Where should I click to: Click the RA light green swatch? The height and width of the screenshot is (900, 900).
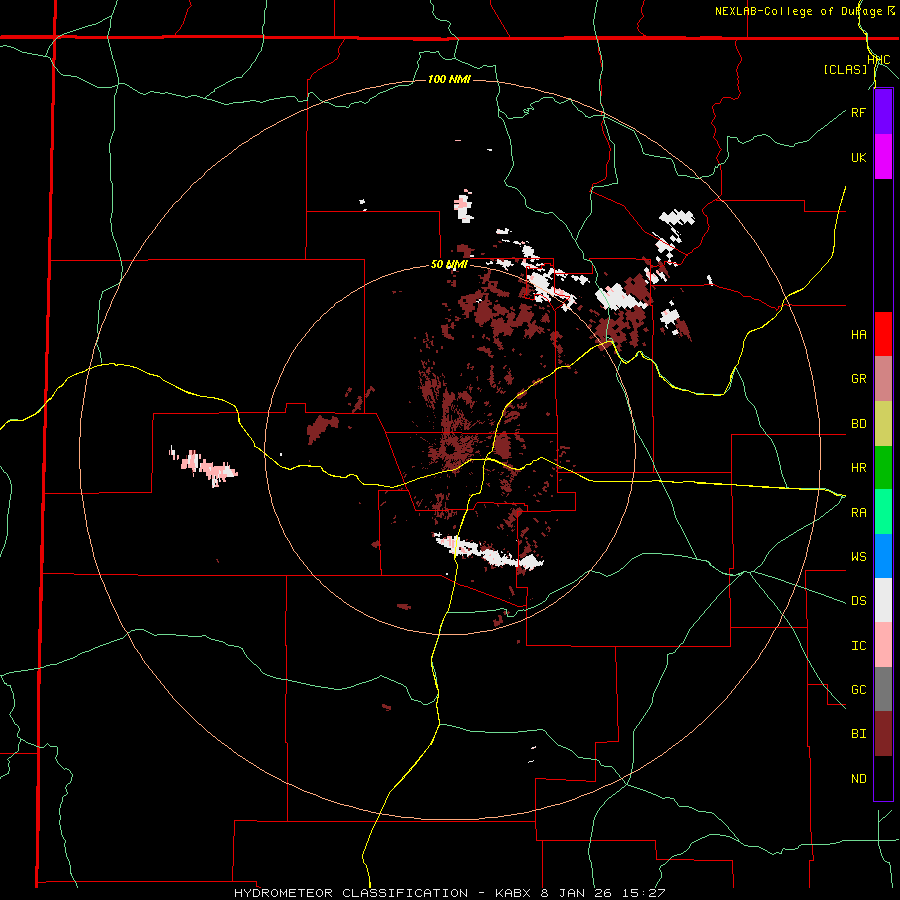click(883, 512)
